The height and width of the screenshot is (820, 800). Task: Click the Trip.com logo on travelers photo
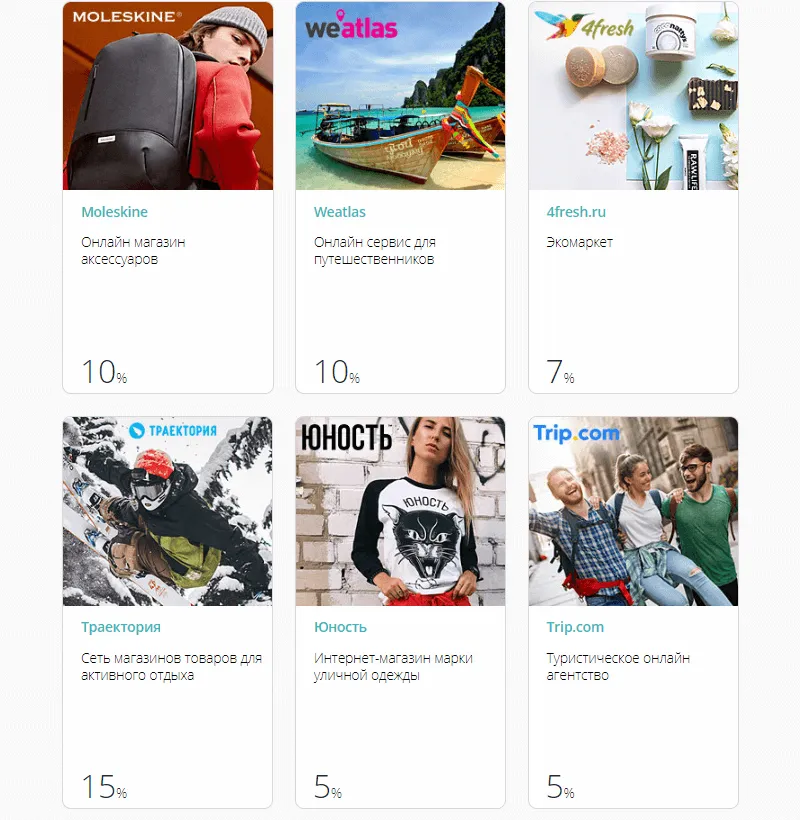[x=576, y=434]
